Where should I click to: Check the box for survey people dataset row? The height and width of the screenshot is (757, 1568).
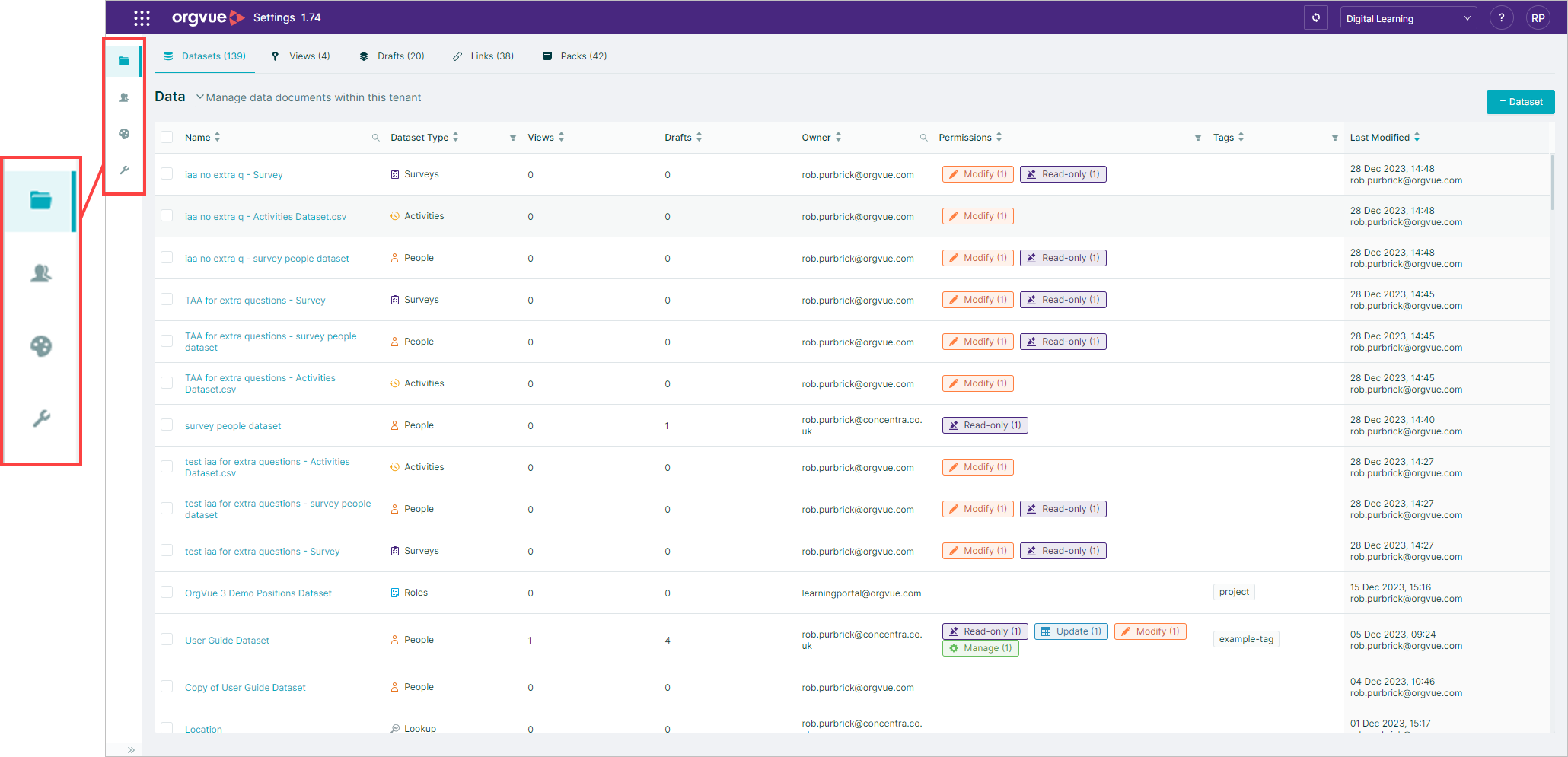[x=167, y=425]
